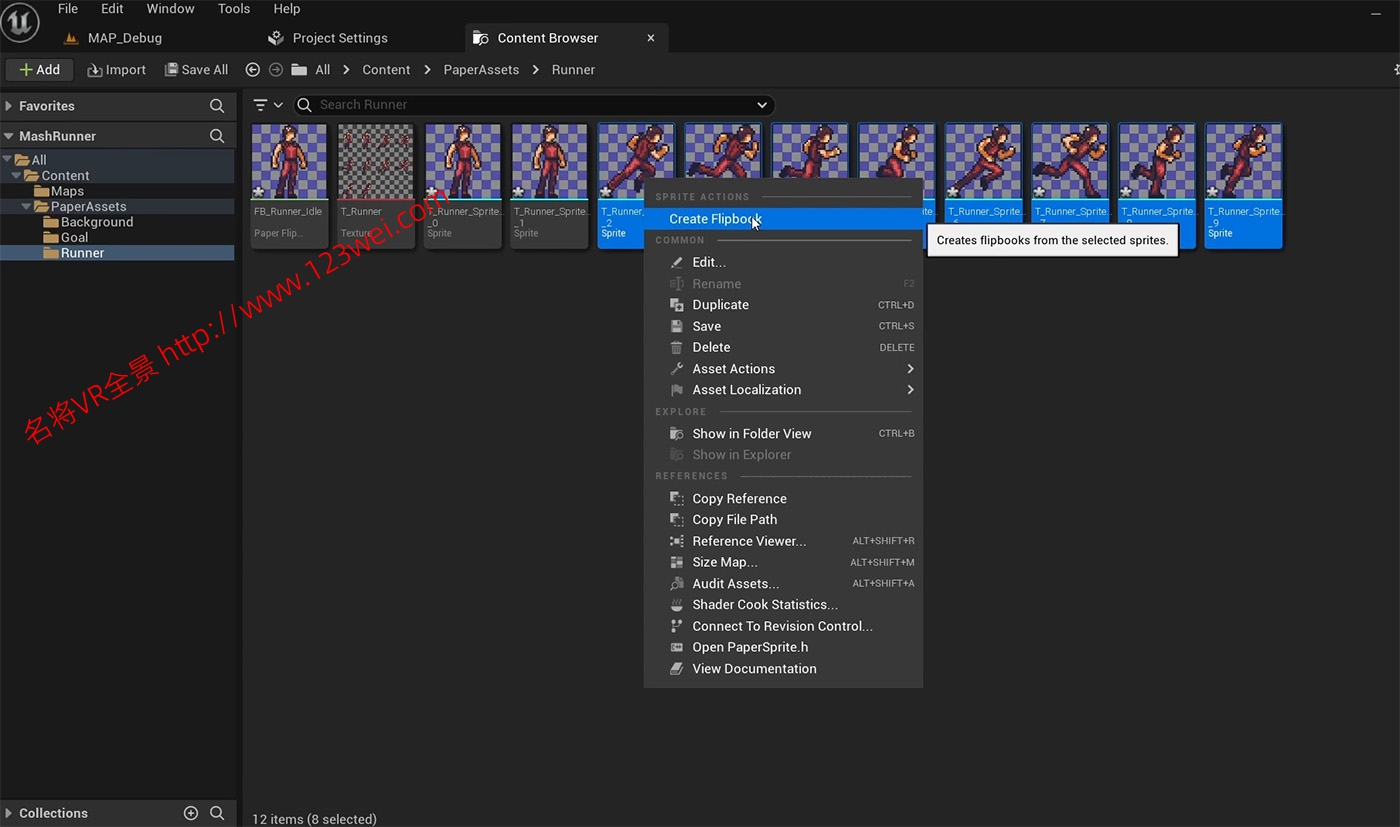Add a new collection with plus icon
The image size is (1400, 827).
[x=191, y=813]
